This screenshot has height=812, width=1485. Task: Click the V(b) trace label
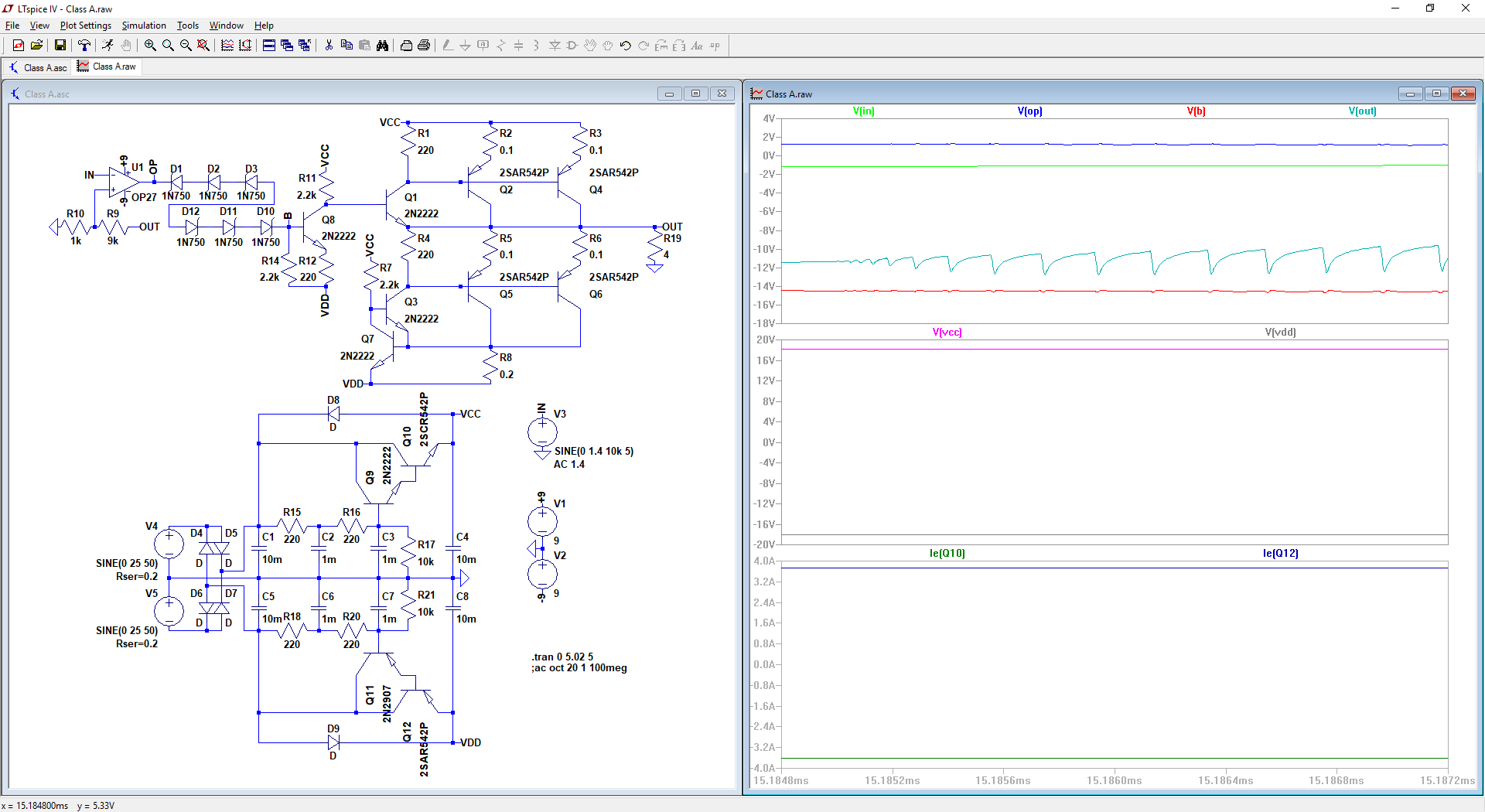(1196, 111)
